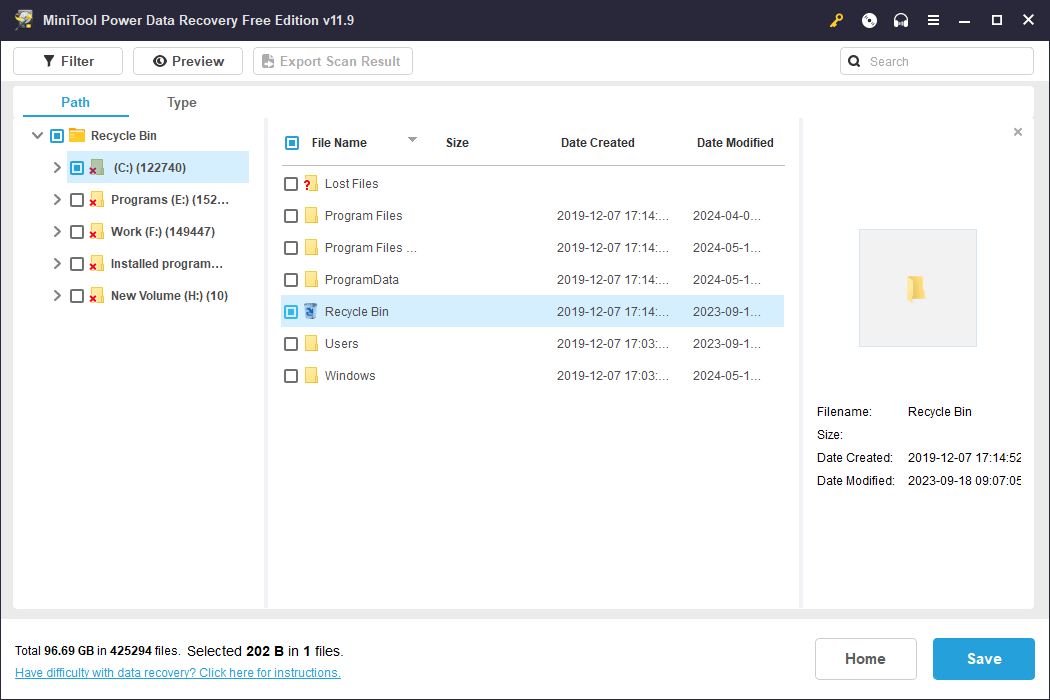Open the data recovery instructions link

point(177,673)
